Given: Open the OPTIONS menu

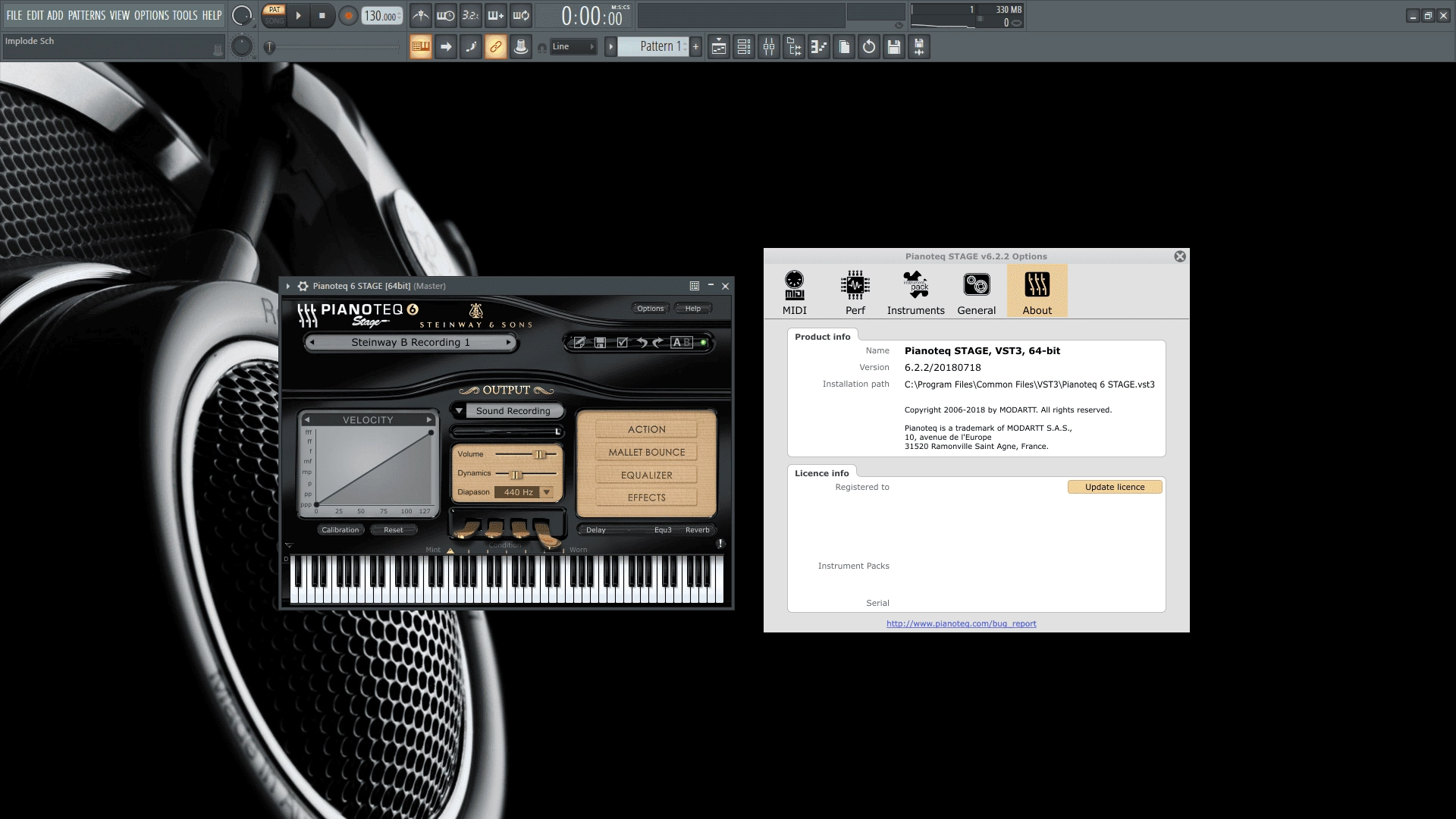Looking at the screenshot, I should (x=152, y=15).
